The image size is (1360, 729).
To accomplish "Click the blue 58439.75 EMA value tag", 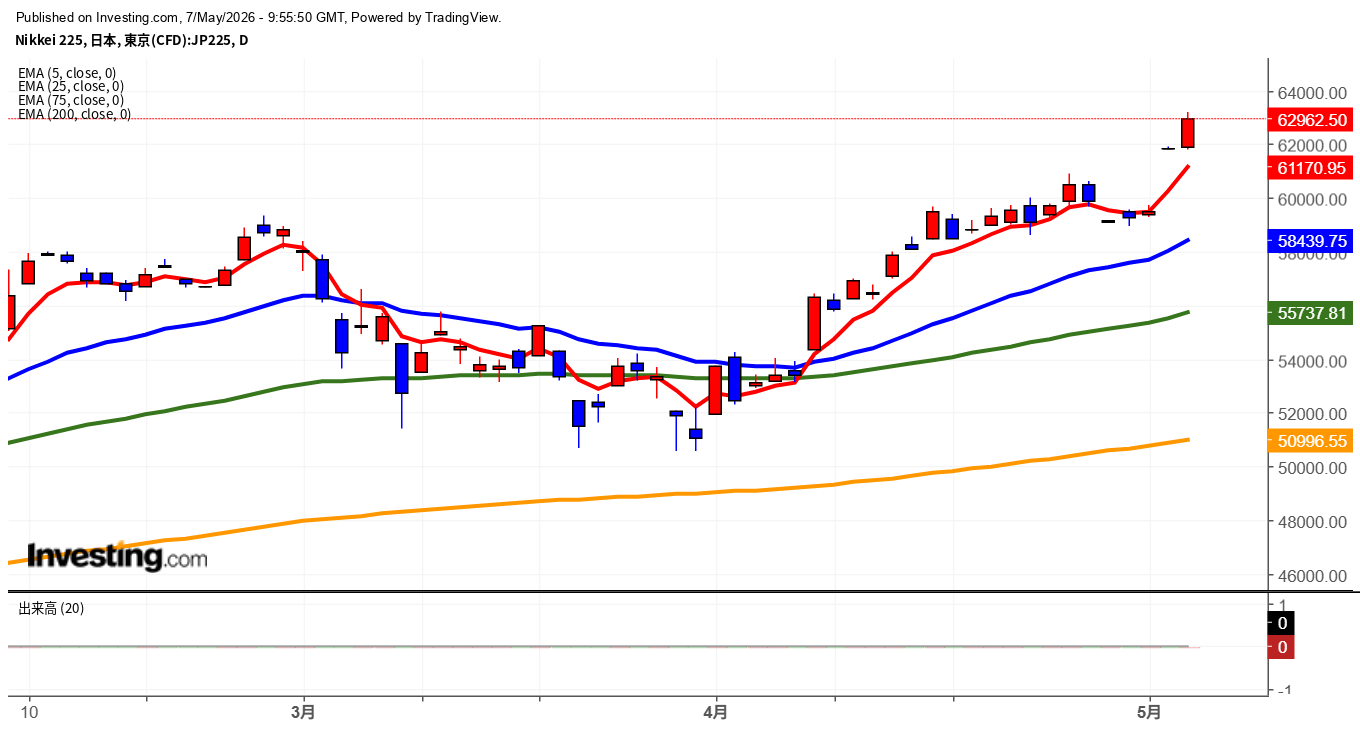I will click(x=1311, y=241).
